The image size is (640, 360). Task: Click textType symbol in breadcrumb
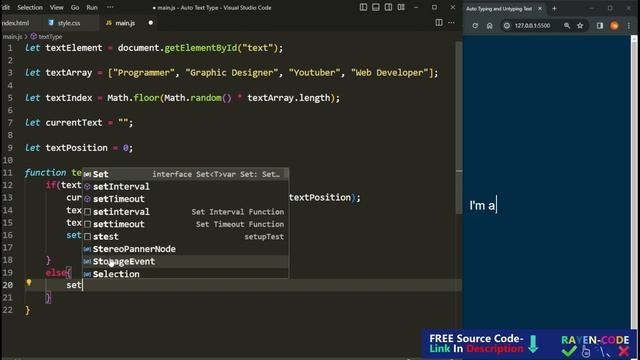tap(47, 37)
